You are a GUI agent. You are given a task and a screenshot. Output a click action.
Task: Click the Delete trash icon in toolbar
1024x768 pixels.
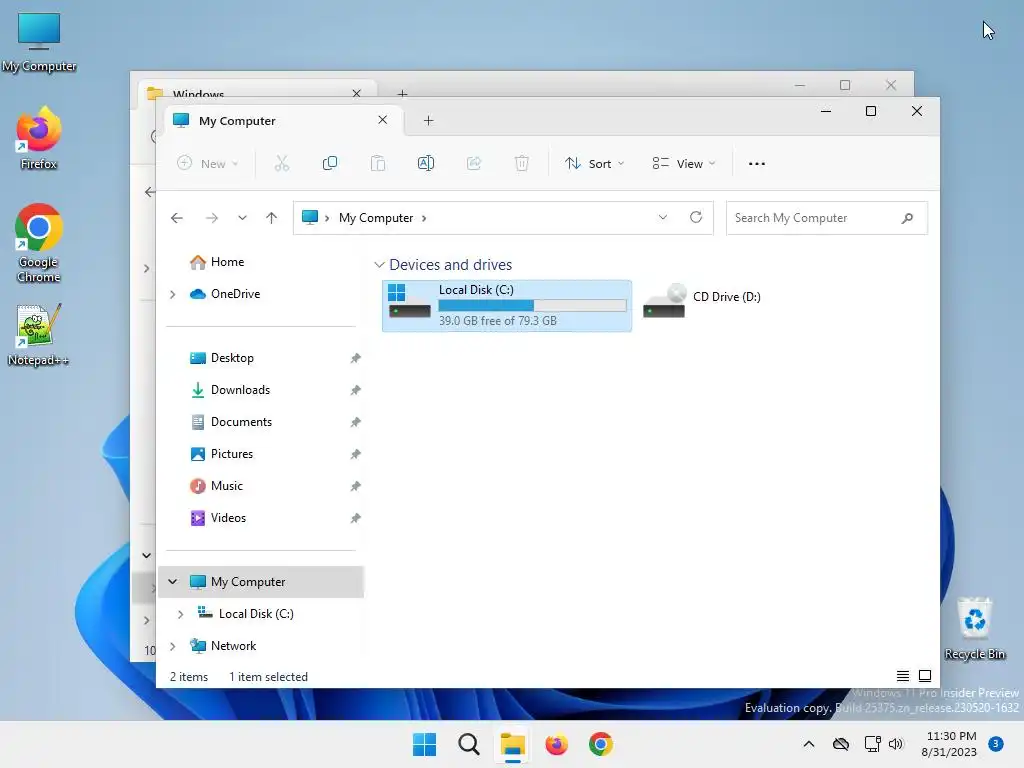(x=521, y=163)
